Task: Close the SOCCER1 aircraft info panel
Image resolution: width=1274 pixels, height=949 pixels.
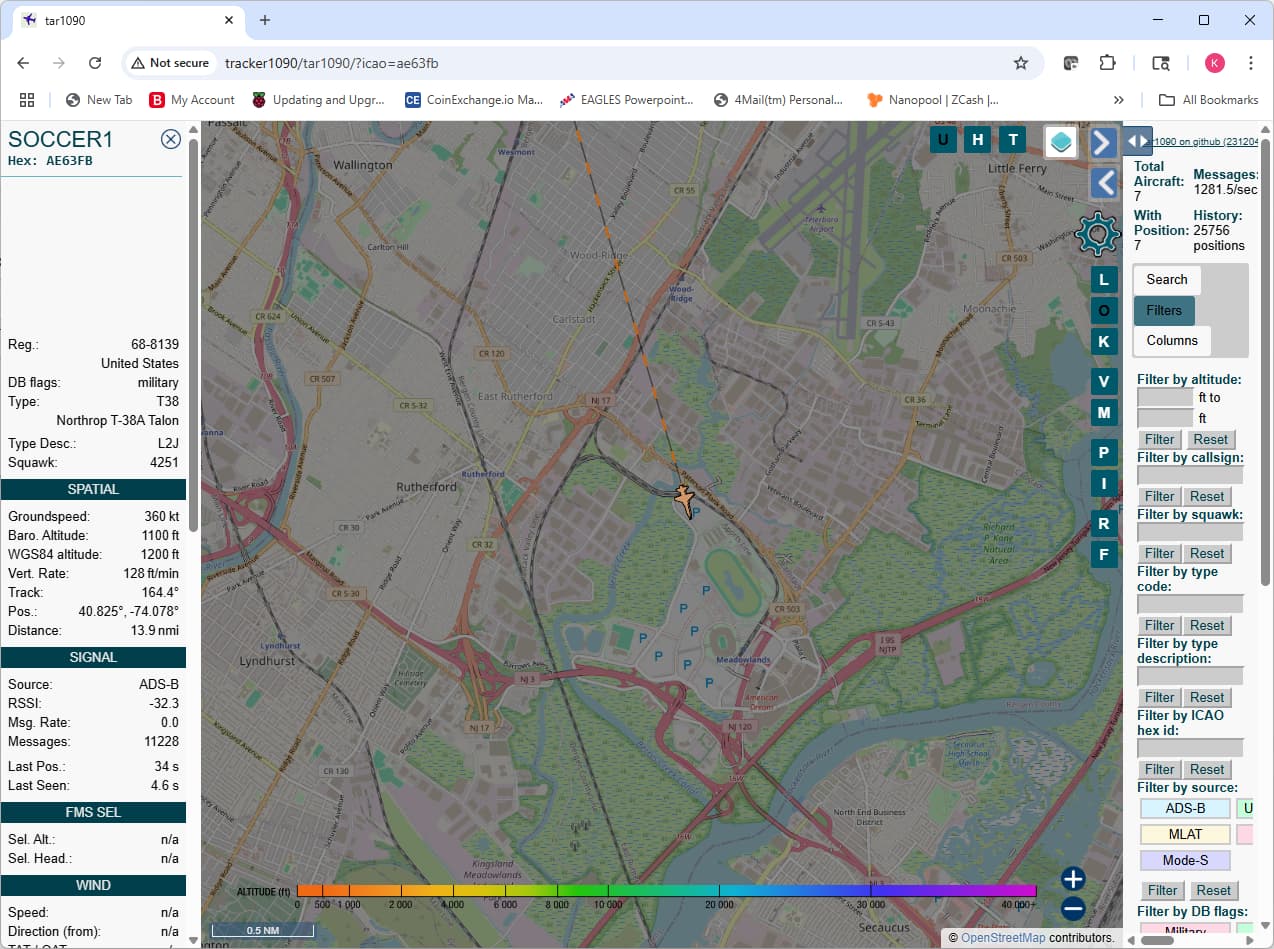Action: click(x=171, y=139)
